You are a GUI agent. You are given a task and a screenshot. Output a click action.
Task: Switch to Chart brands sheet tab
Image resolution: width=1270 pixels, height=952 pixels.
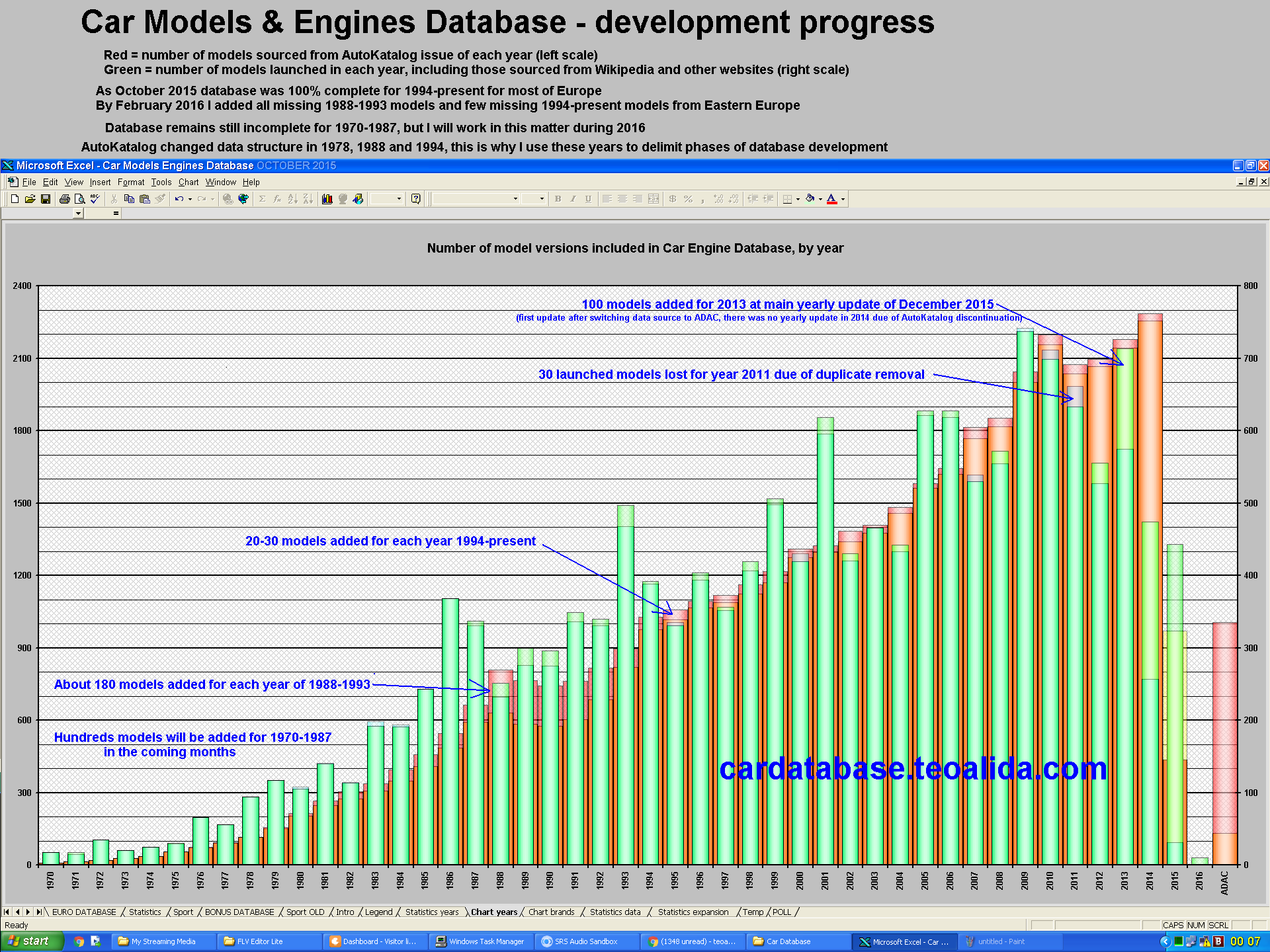(551, 912)
